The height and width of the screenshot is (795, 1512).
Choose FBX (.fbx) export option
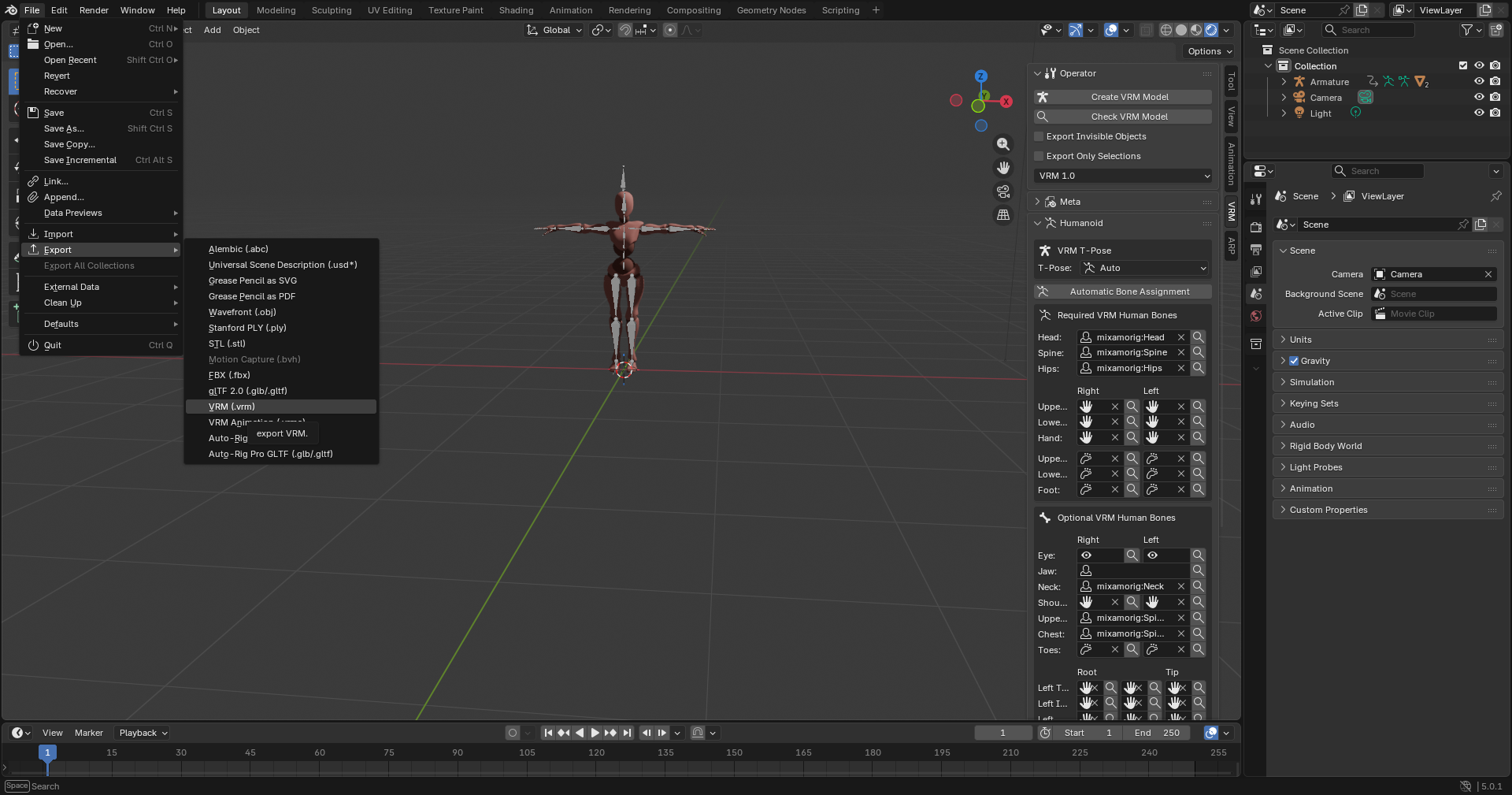(x=281, y=375)
